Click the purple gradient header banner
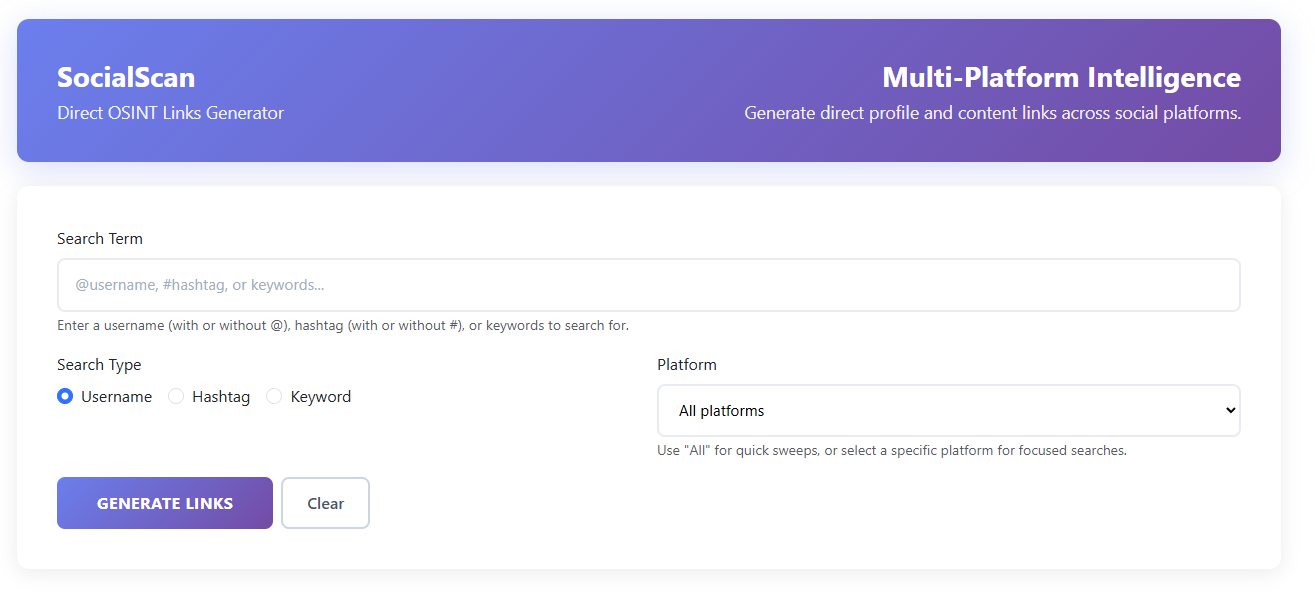 pyautogui.click(x=648, y=30)
